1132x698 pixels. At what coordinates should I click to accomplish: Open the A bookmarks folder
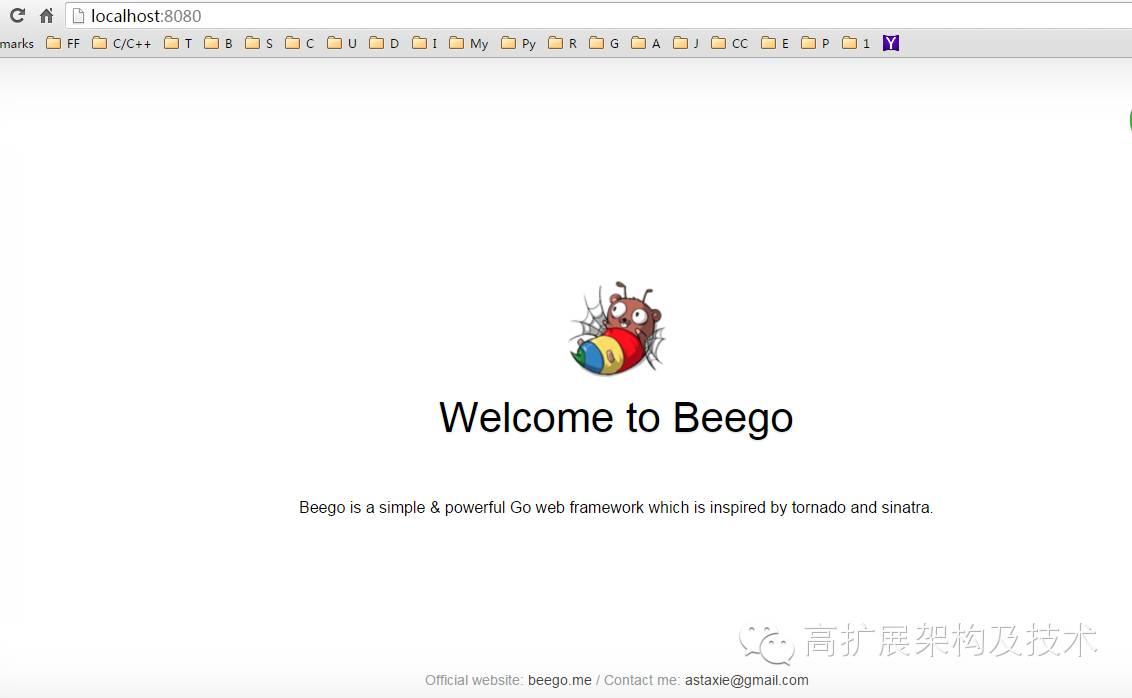[x=645, y=43]
